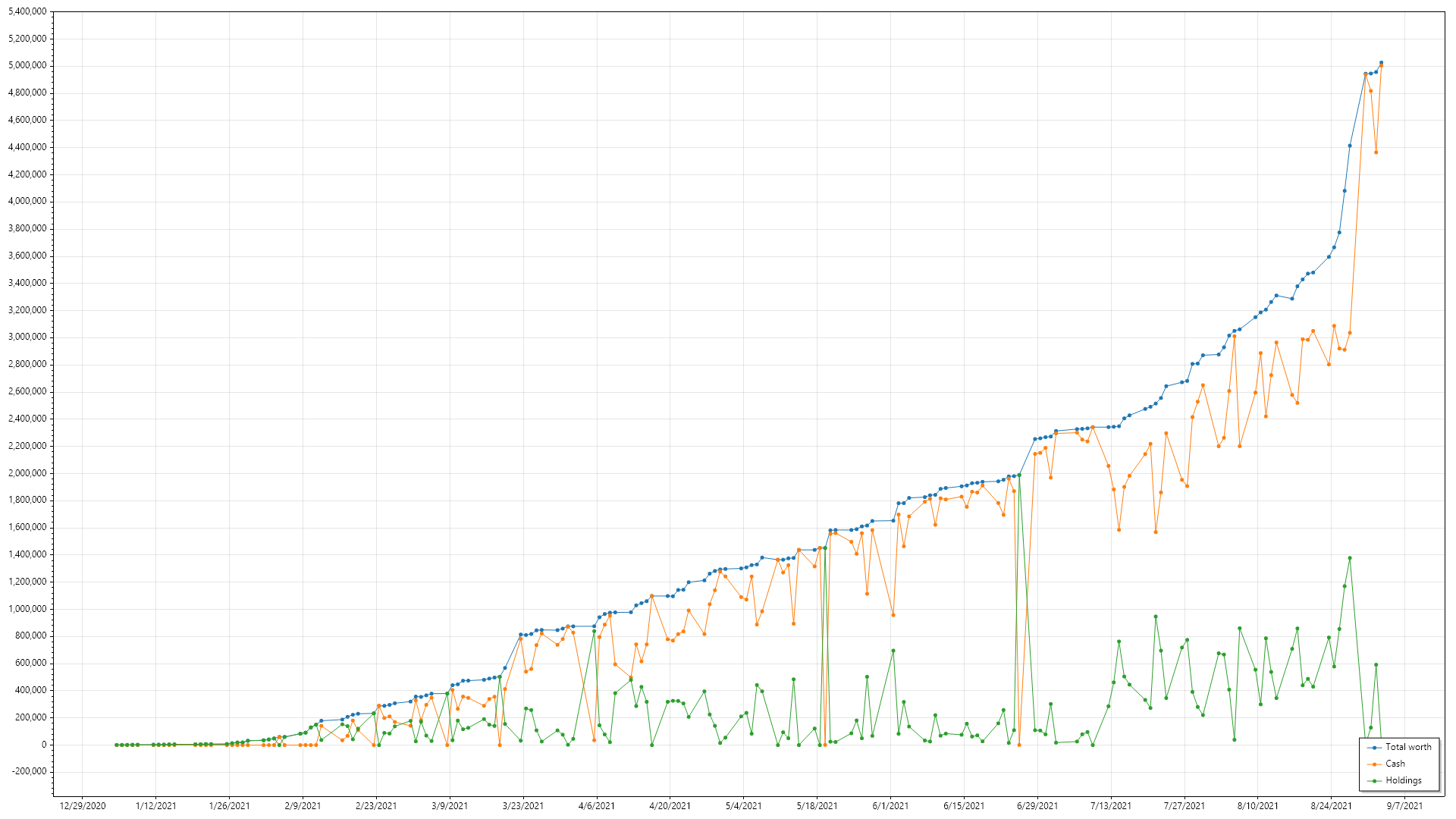Click the highest green Holdings point near 8/24/2021

click(x=1350, y=558)
